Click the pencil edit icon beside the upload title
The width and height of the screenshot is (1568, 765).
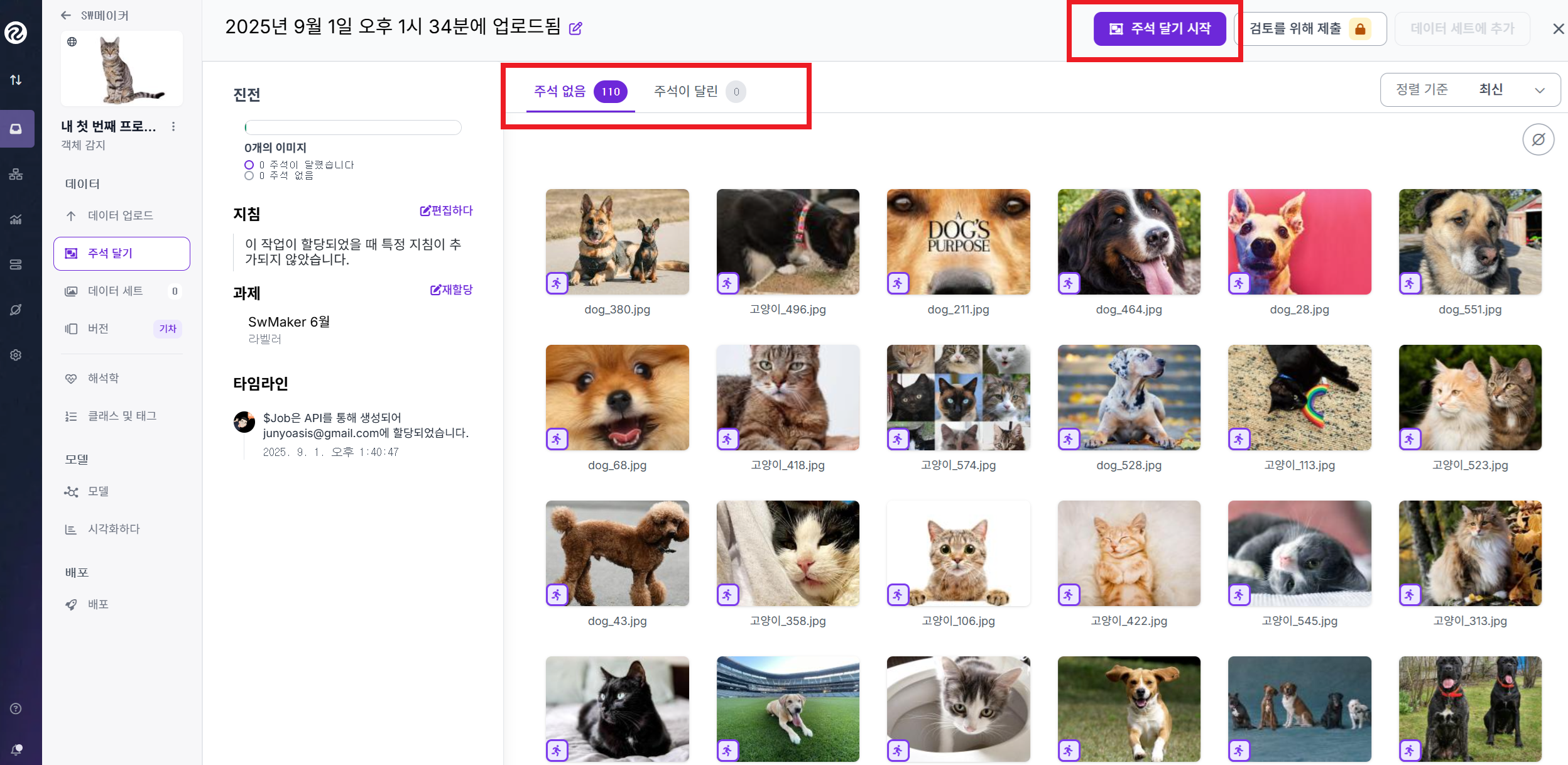pyautogui.click(x=575, y=28)
